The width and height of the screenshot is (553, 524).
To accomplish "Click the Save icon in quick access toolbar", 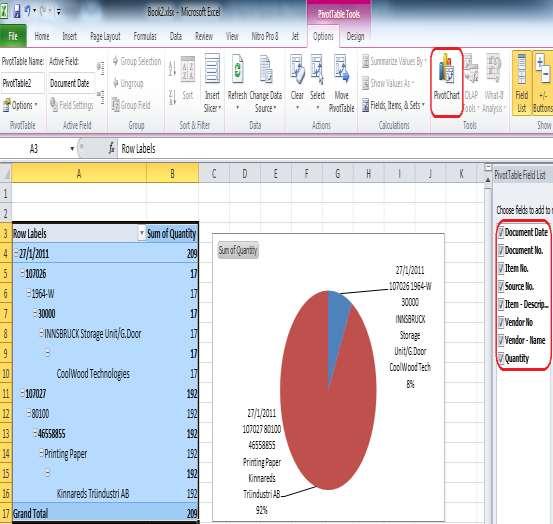I will (x=17, y=11).
